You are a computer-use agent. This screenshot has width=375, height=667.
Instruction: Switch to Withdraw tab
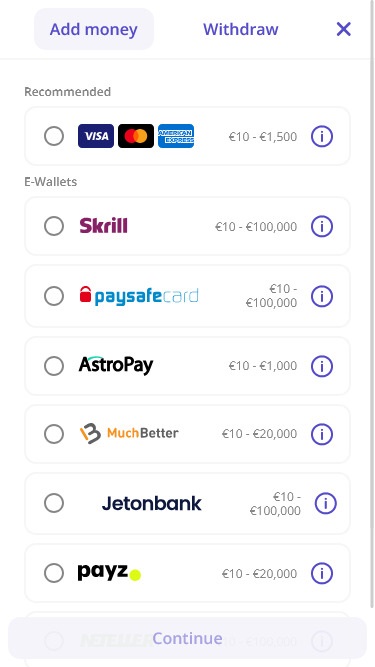(x=241, y=29)
